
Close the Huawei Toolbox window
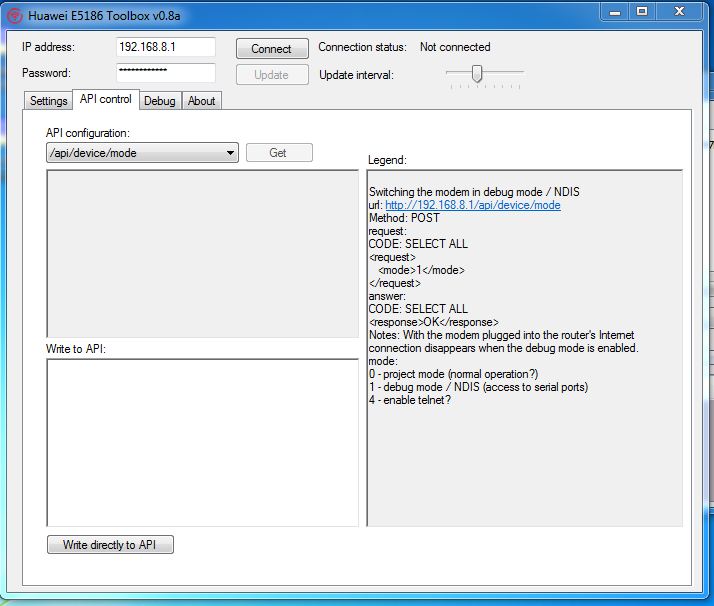coord(679,12)
